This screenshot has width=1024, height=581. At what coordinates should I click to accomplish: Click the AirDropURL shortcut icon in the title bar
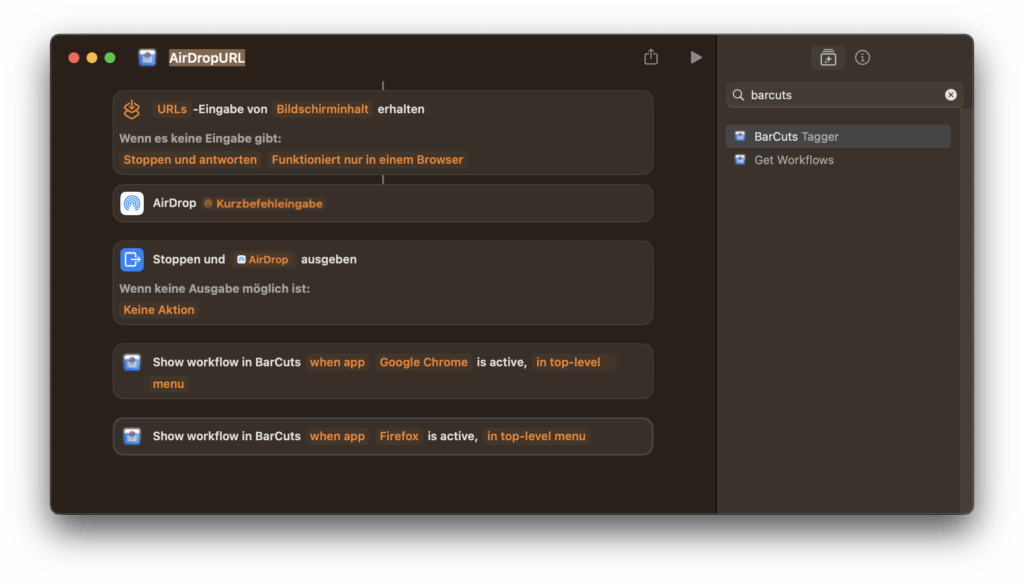tap(147, 58)
